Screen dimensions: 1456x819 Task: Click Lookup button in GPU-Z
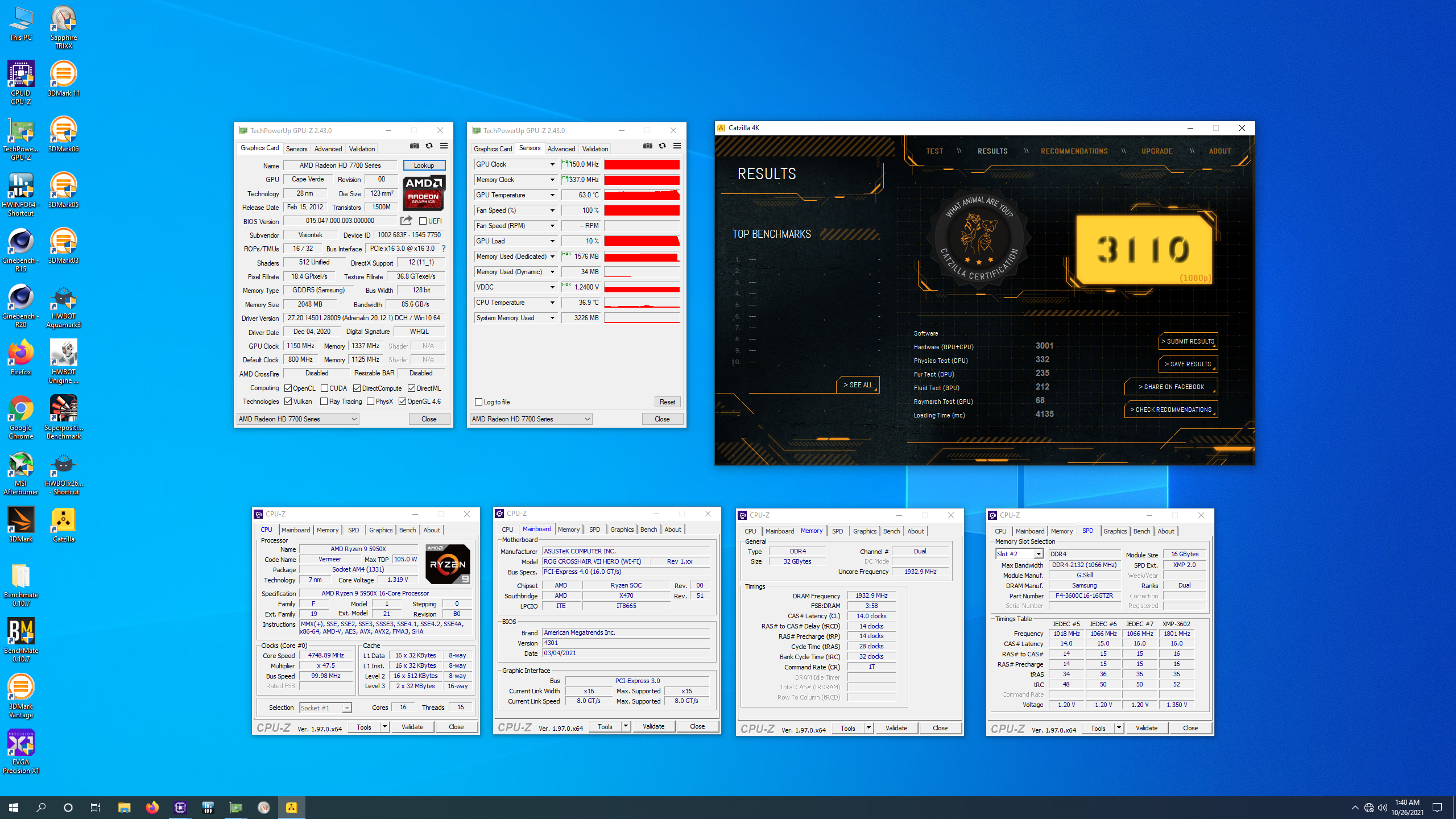click(424, 166)
